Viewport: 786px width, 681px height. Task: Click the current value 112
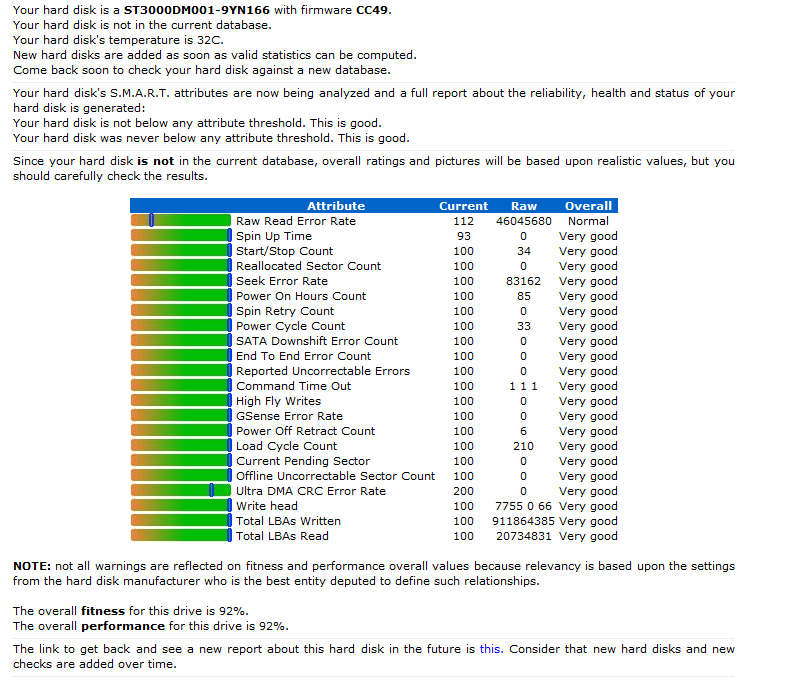(464, 221)
